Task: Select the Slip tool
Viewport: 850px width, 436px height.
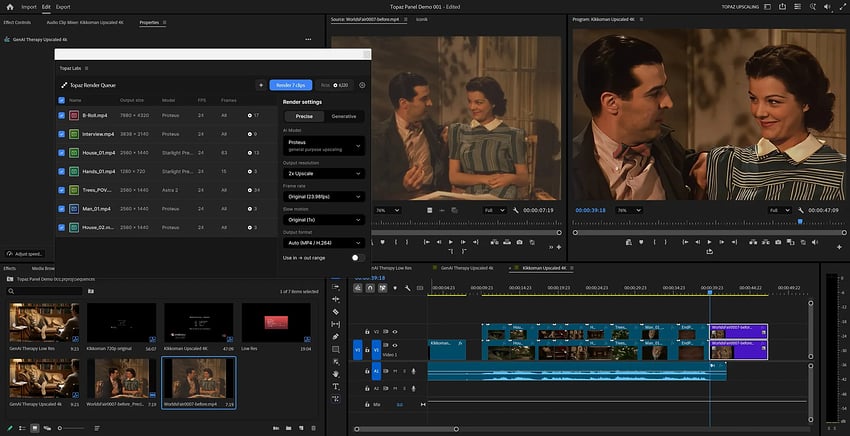Action: (x=336, y=324)
